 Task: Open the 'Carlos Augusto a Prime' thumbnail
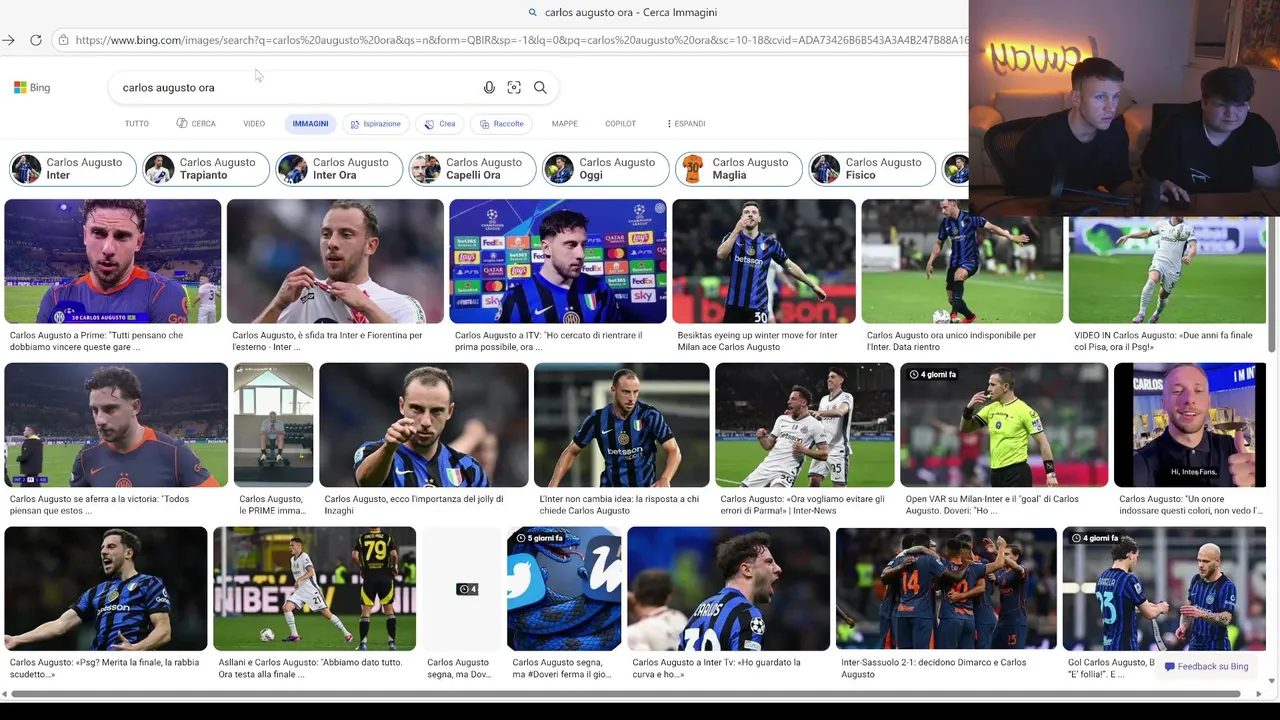pos(113,261)
